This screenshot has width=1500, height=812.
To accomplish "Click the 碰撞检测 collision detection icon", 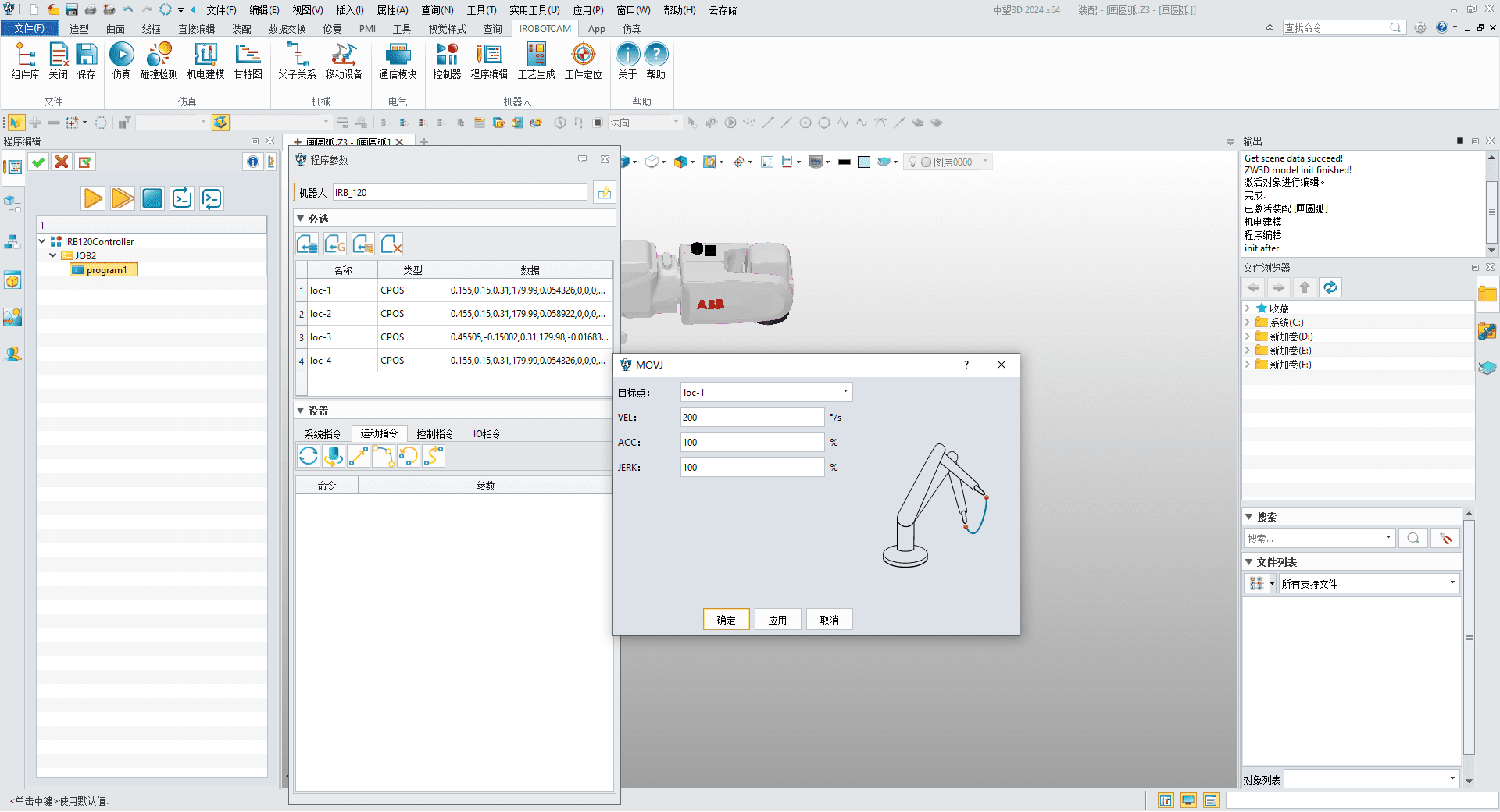I will pos(159,61).
